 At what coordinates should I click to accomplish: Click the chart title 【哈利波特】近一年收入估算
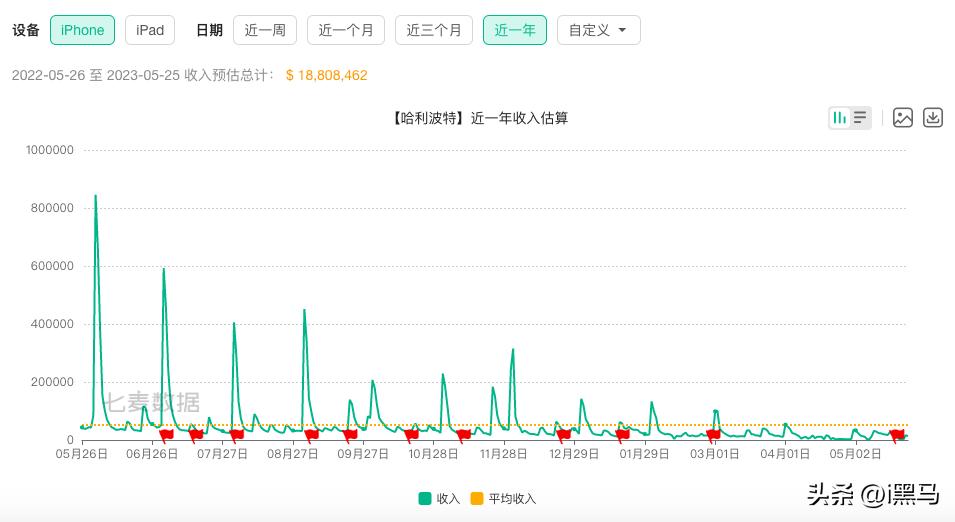pyautogui.click(x=478, y=118)
